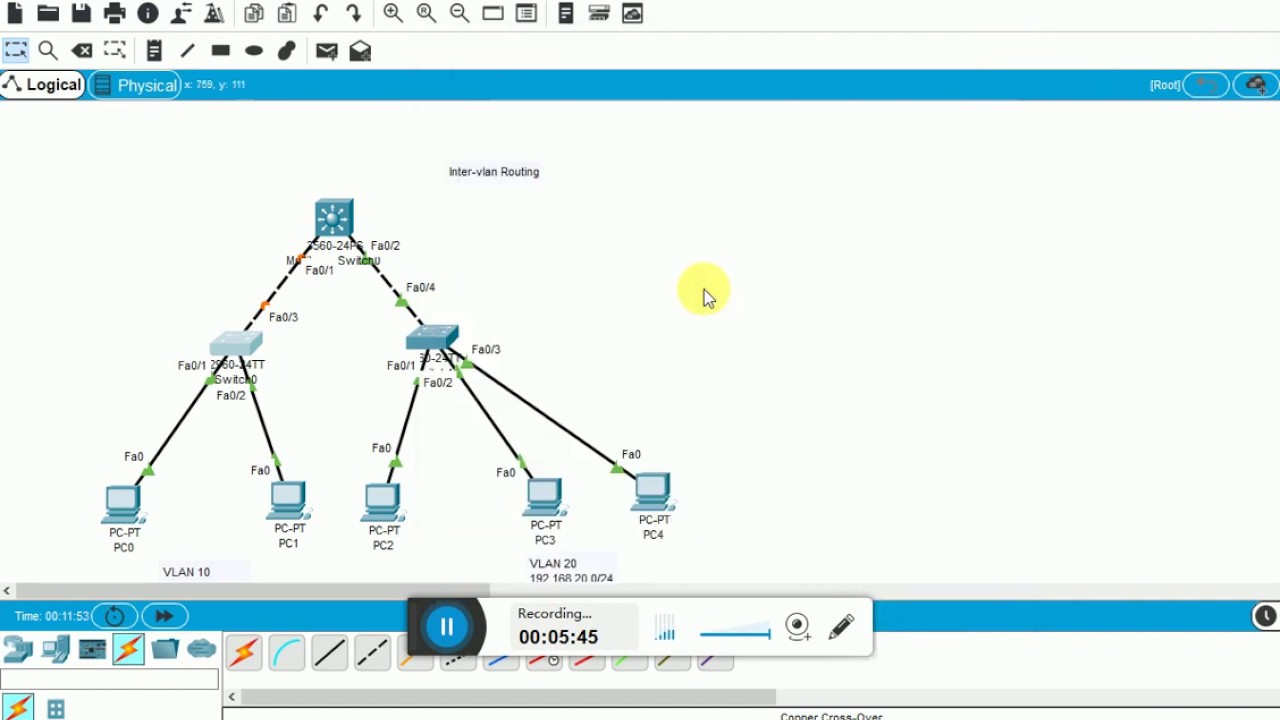Add a Complex PDU envelope
Screen dimensions: 1280x720
pyautogui.click(x=360, y=50)
